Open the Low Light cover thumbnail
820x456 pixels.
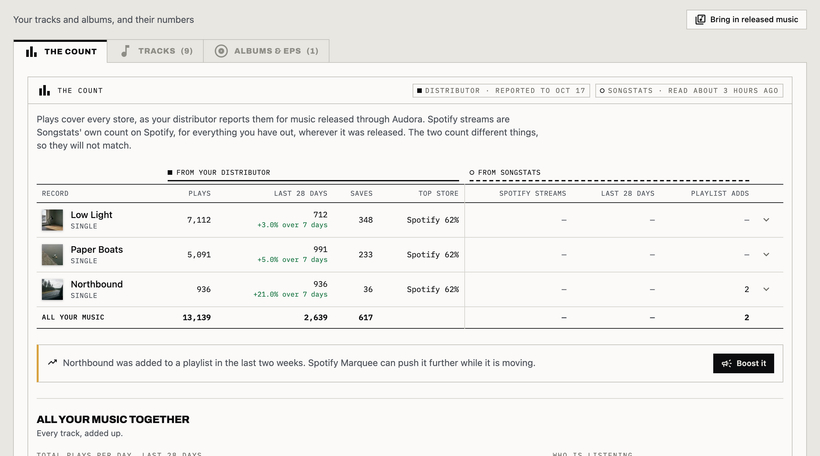52,220
